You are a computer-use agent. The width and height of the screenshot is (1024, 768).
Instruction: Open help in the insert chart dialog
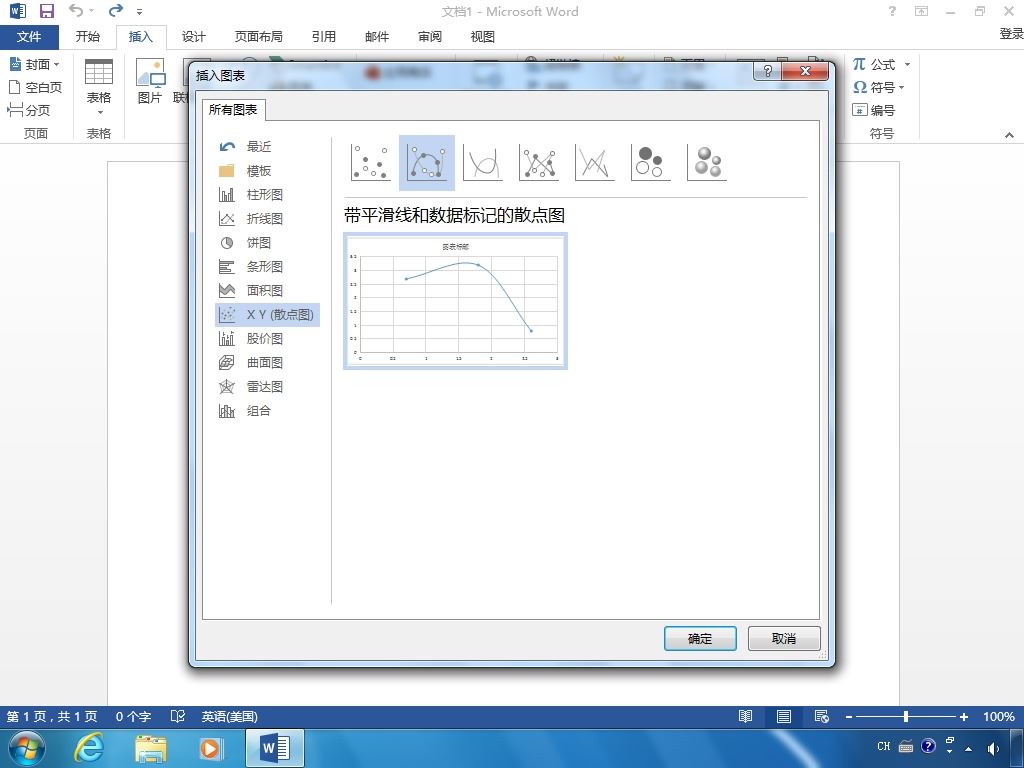(767, 71)
